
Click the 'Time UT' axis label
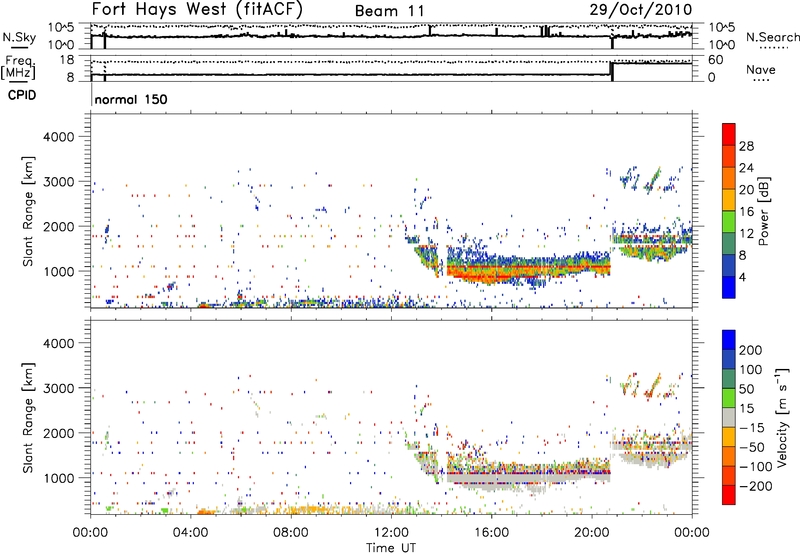click(x=391, y=548)
